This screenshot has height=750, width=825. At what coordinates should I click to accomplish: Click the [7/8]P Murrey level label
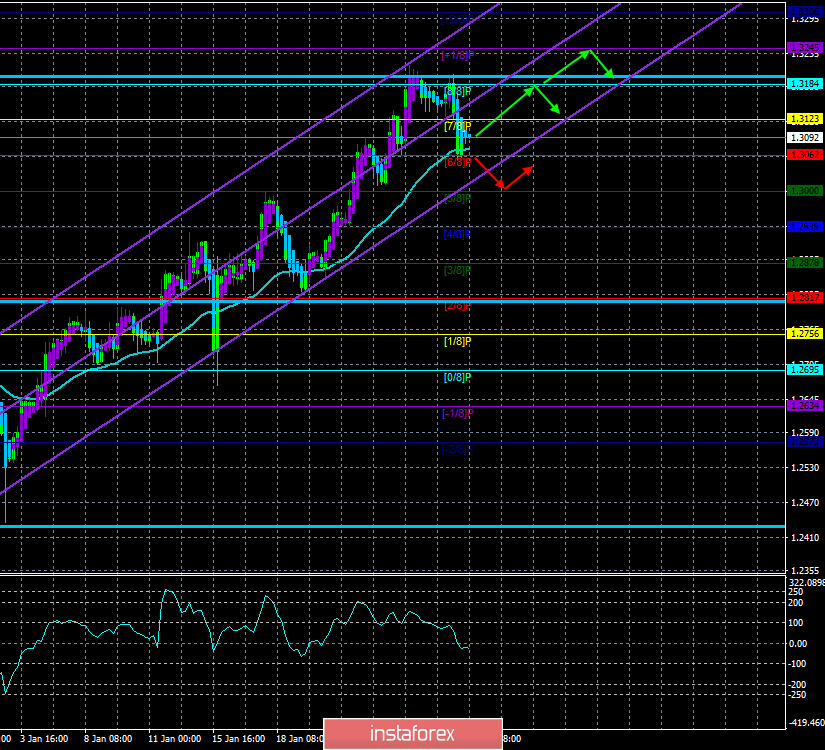pos(457,126)
